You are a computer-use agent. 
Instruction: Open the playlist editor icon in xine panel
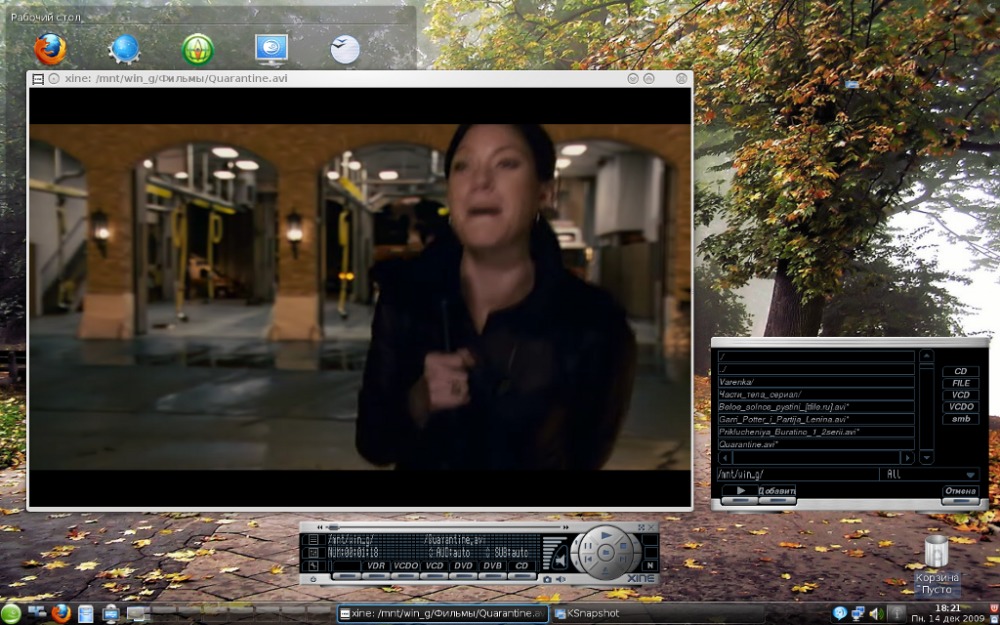pos(312,540)
